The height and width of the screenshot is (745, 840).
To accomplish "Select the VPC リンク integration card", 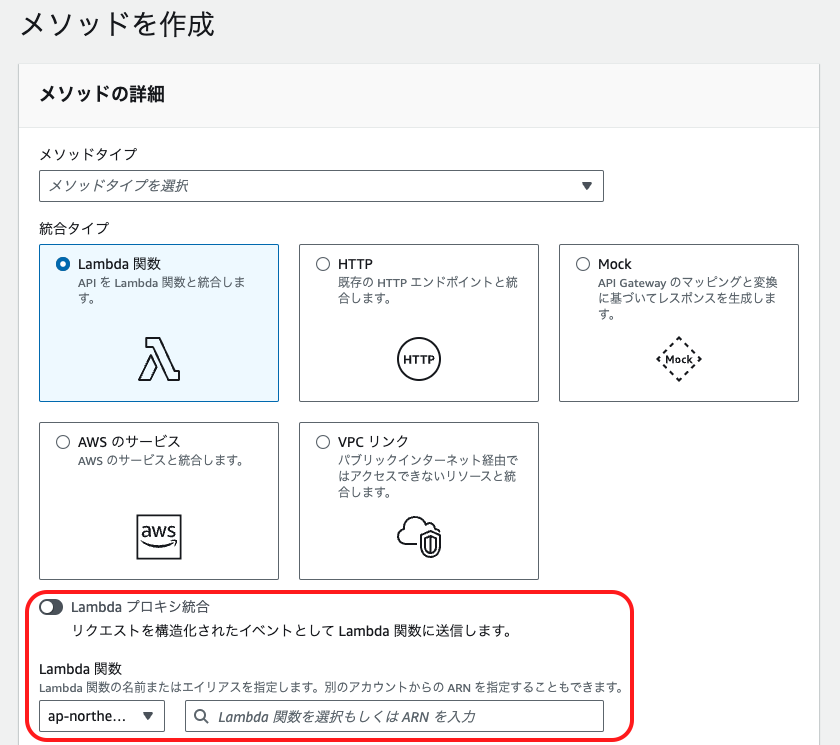I will point(418,500).
